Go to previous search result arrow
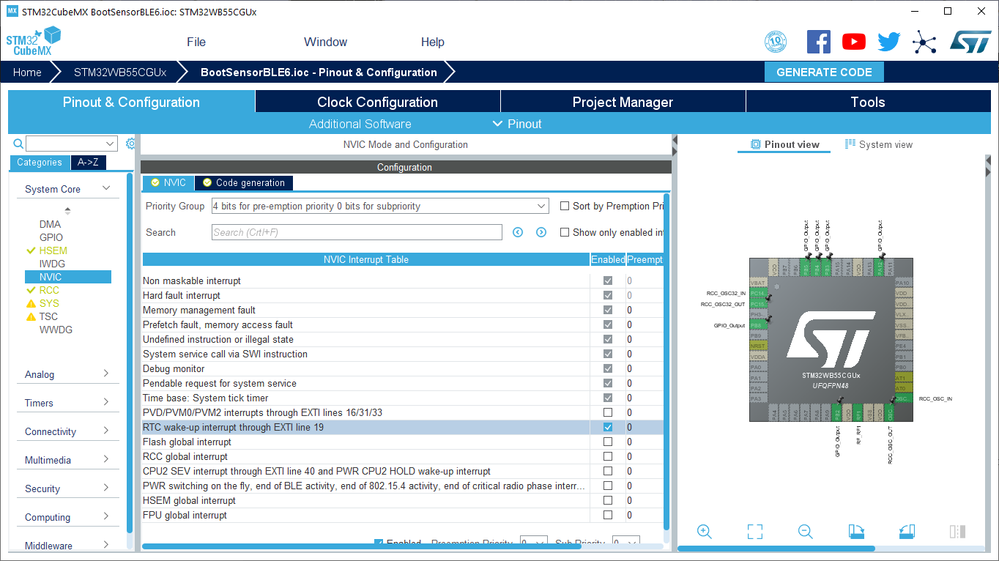Screen dimensions: 999x561 coord(518,232)
